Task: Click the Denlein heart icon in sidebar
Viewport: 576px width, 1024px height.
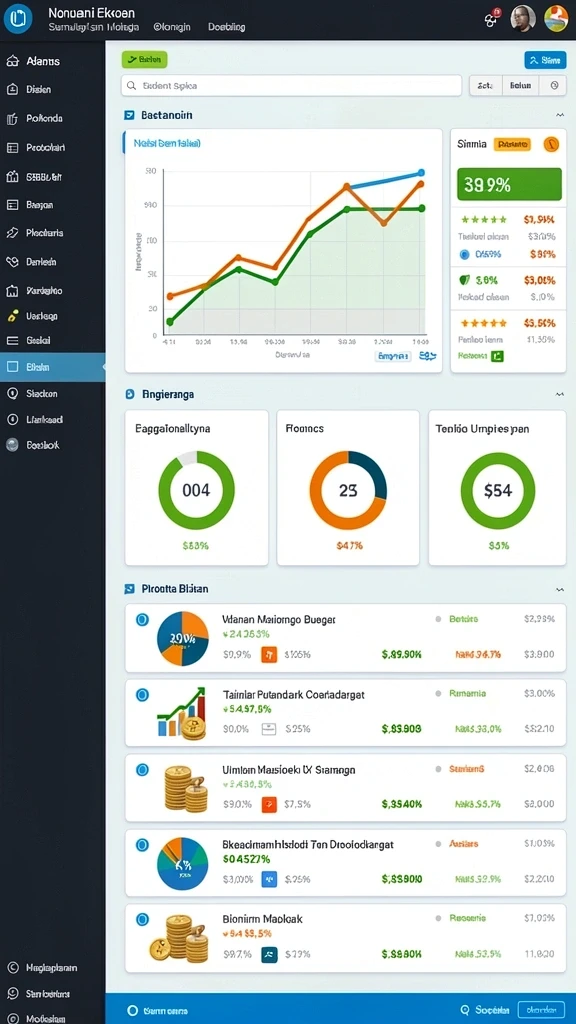Action: coord(12,262)
